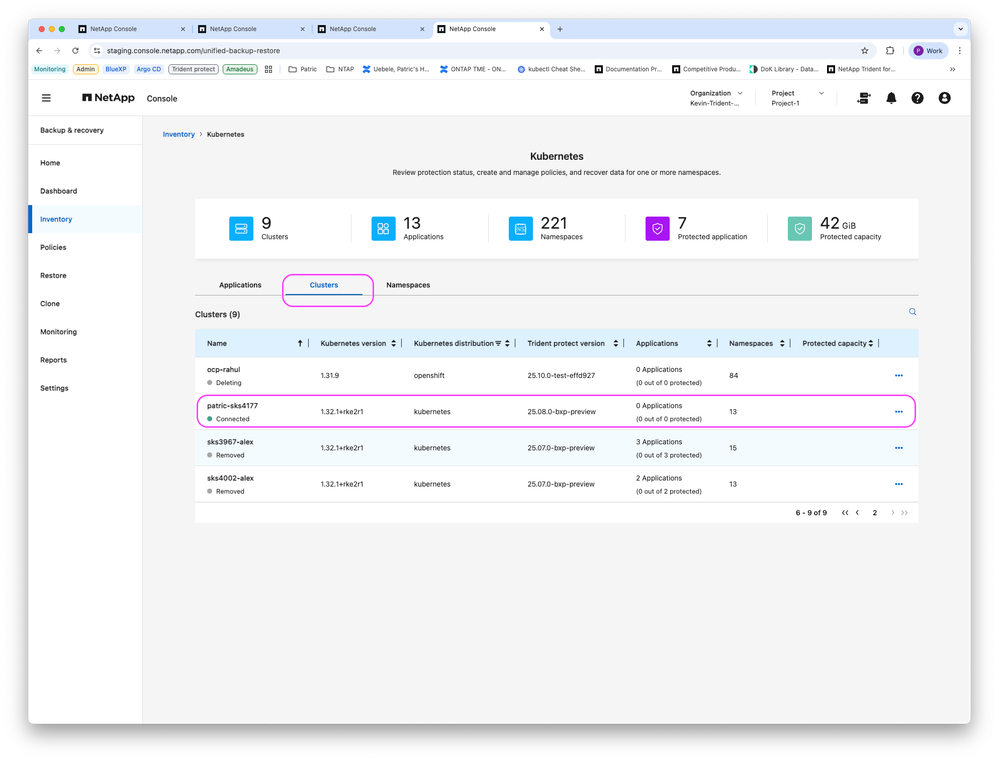
Task: Go to previous page of clusters
Action: pos(858,512)
